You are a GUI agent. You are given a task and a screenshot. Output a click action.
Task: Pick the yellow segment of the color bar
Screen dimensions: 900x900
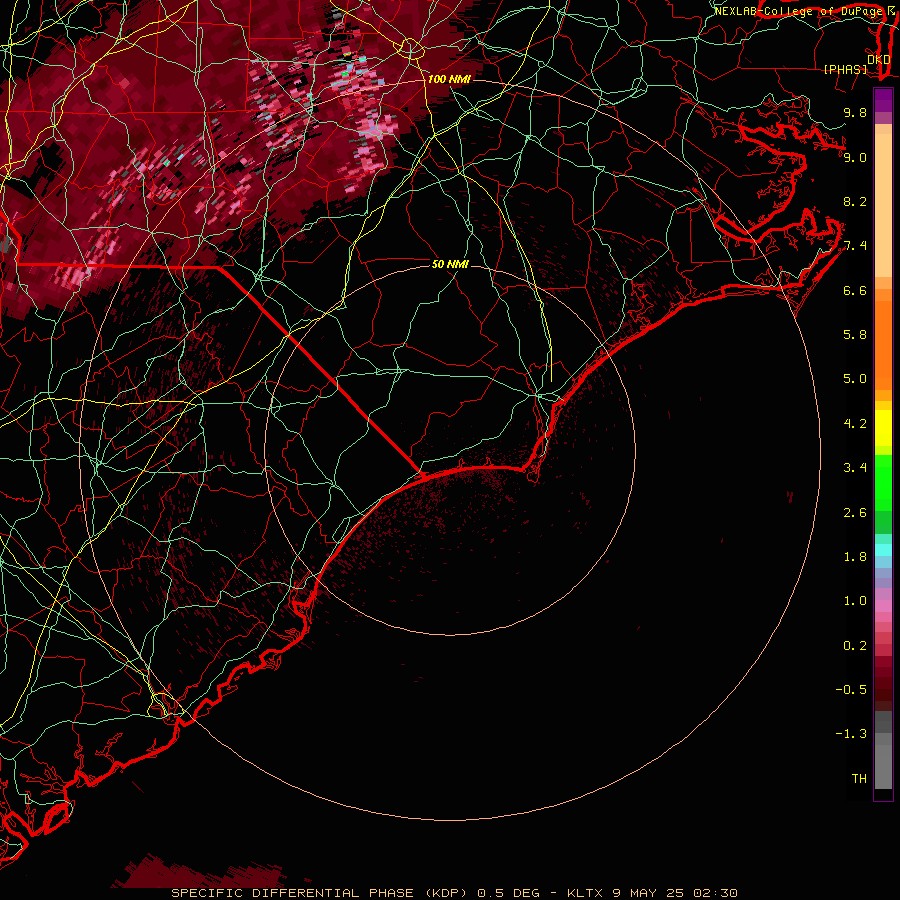tap(883, 428)
